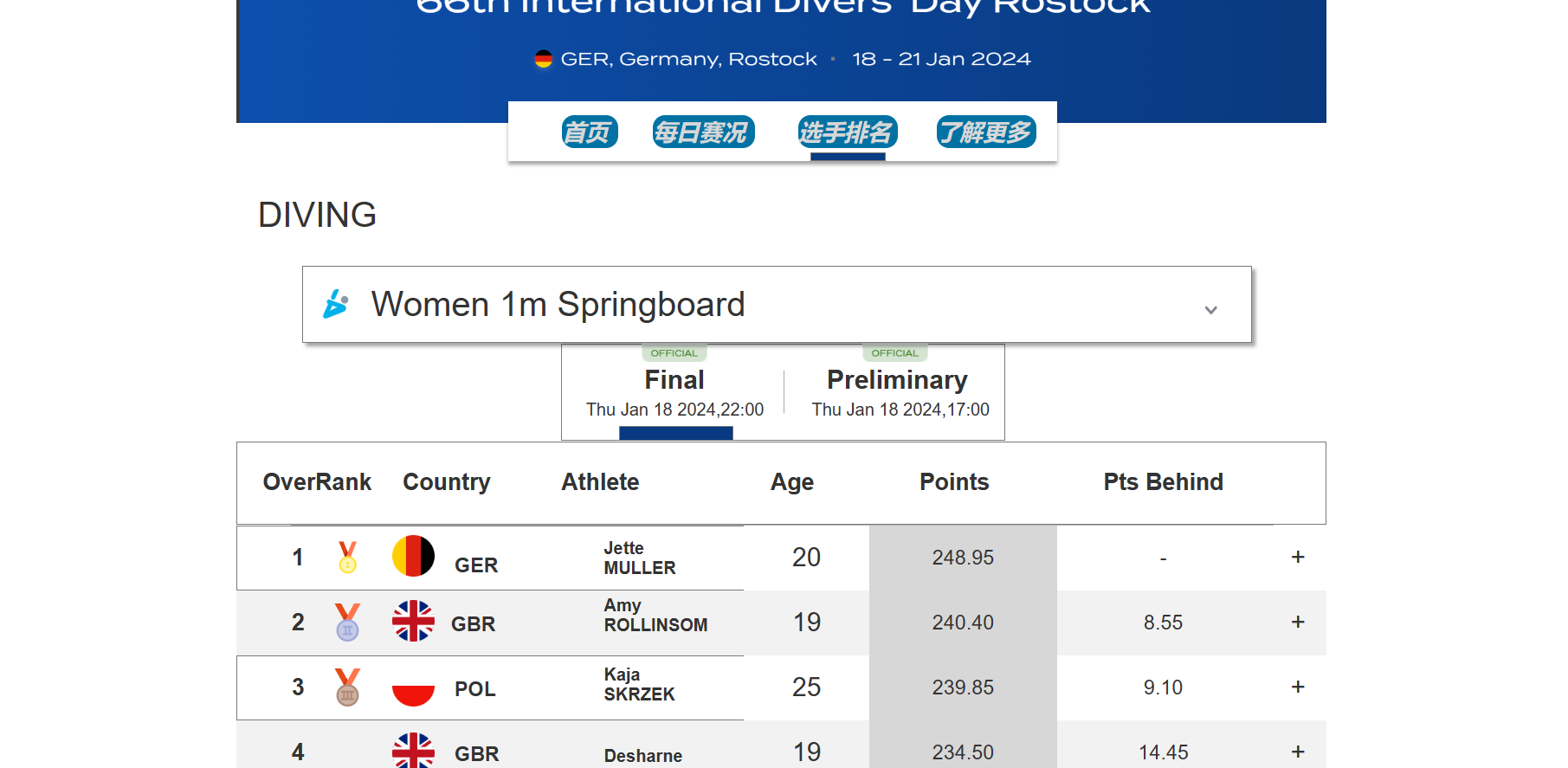Click the silver medal icon for rank 2
1568x768 pixels.
[x=347, y=622]
